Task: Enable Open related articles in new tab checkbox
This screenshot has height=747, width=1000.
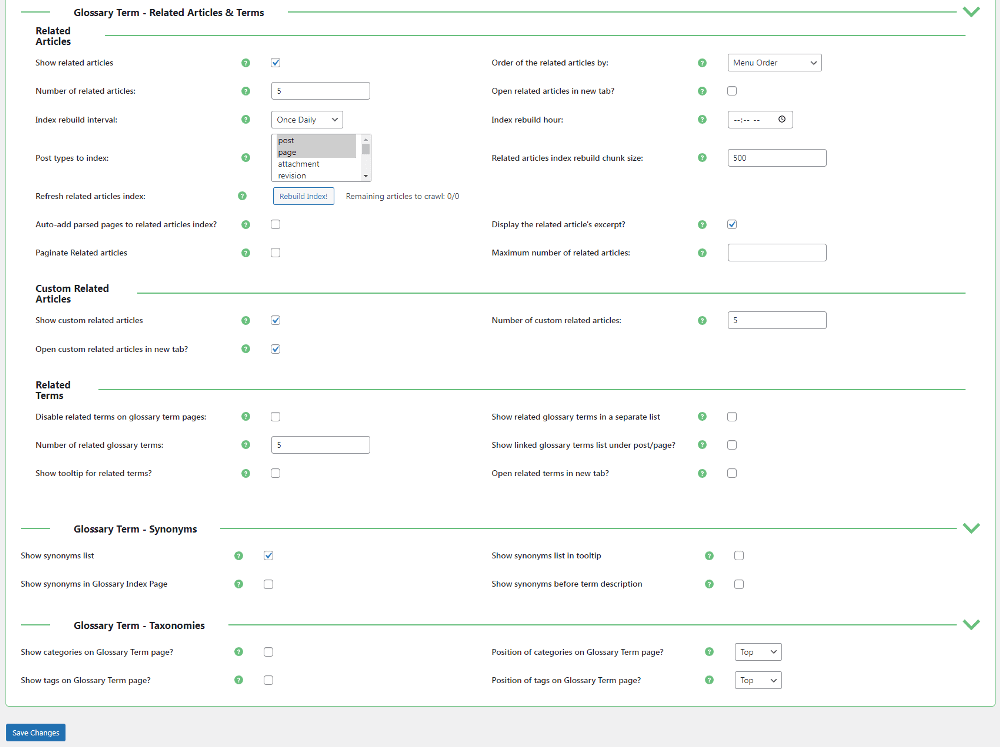Action: click(732, 91)
